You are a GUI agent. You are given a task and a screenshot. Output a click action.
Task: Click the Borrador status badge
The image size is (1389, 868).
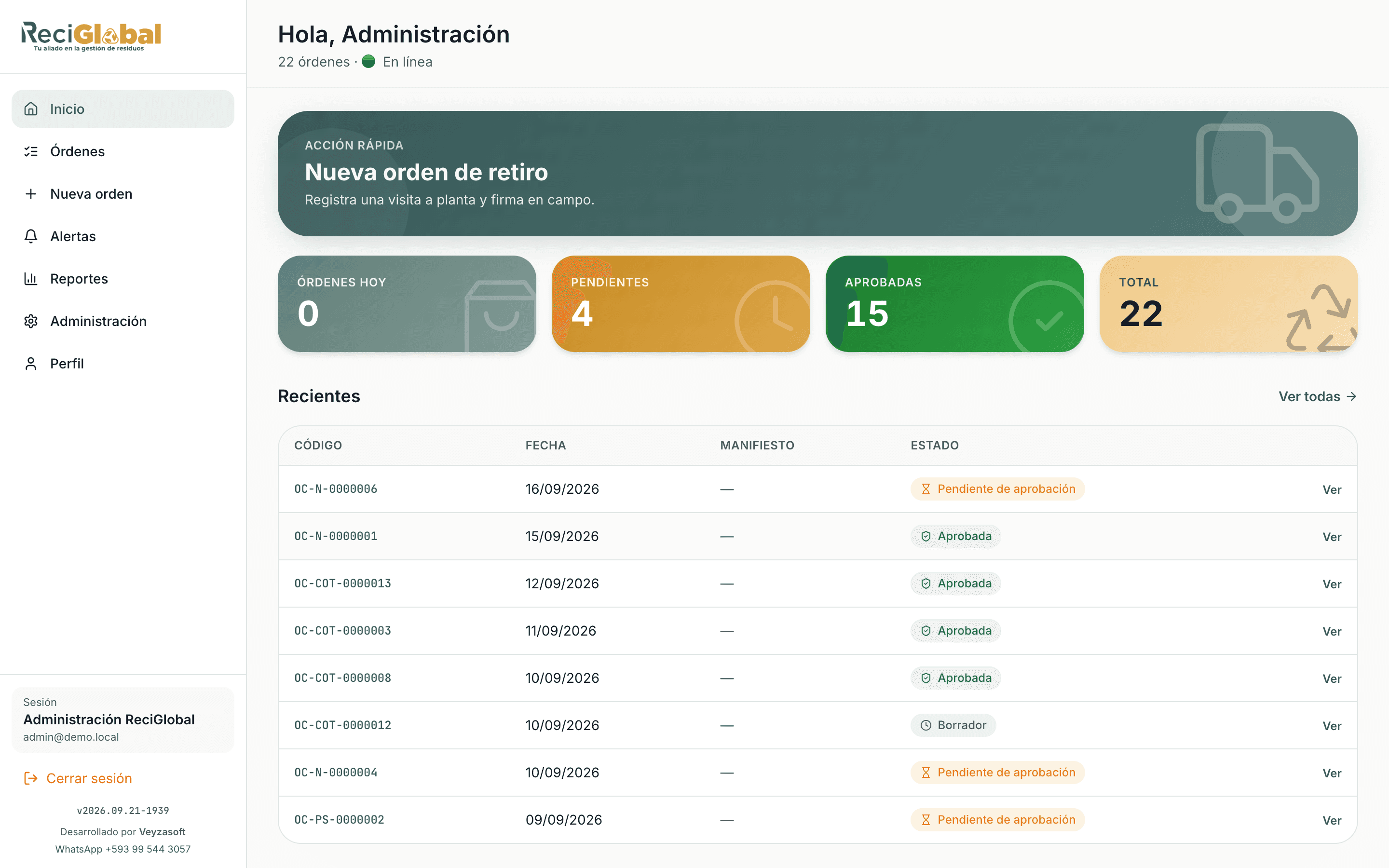(x=953, y=725)
